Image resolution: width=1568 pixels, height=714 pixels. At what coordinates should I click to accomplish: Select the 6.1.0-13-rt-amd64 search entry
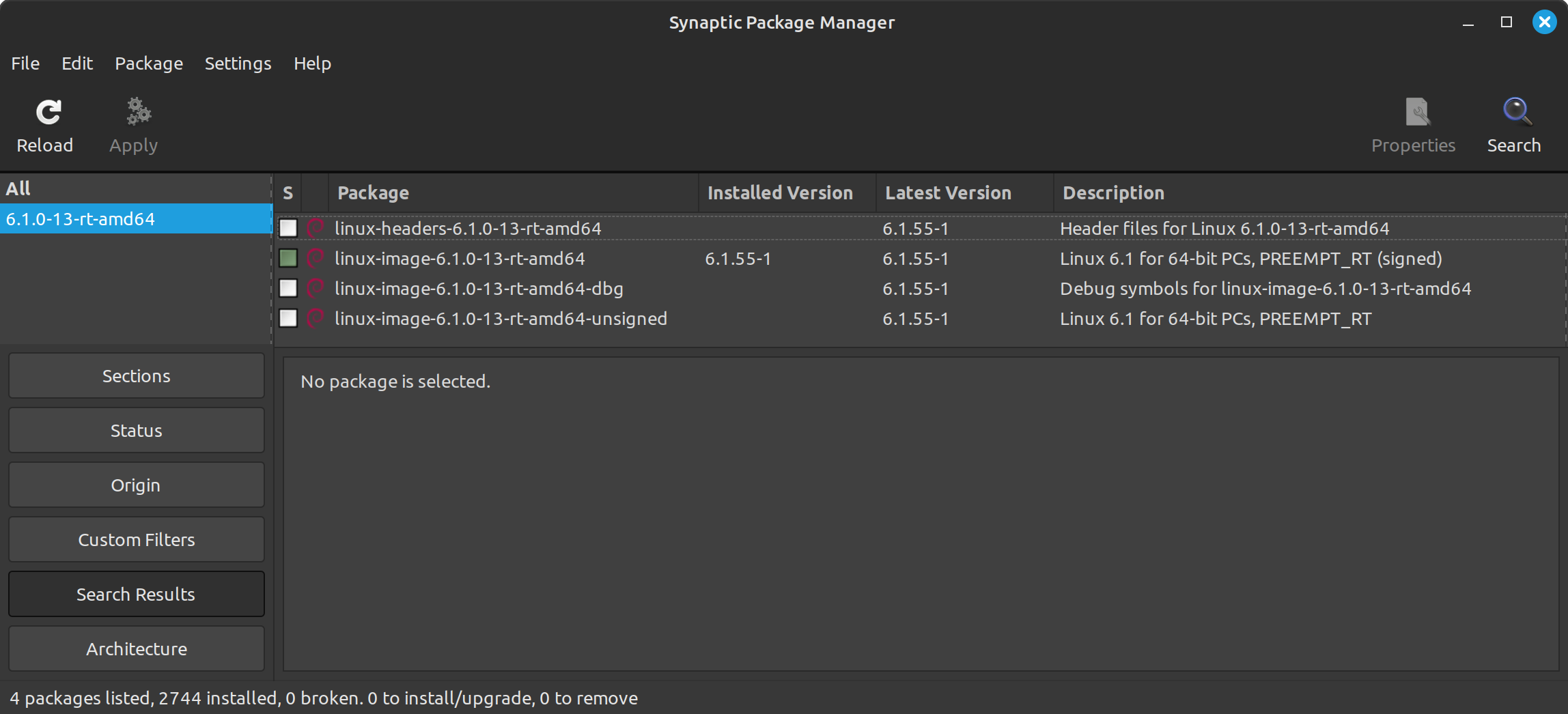[x=135, y=218]
